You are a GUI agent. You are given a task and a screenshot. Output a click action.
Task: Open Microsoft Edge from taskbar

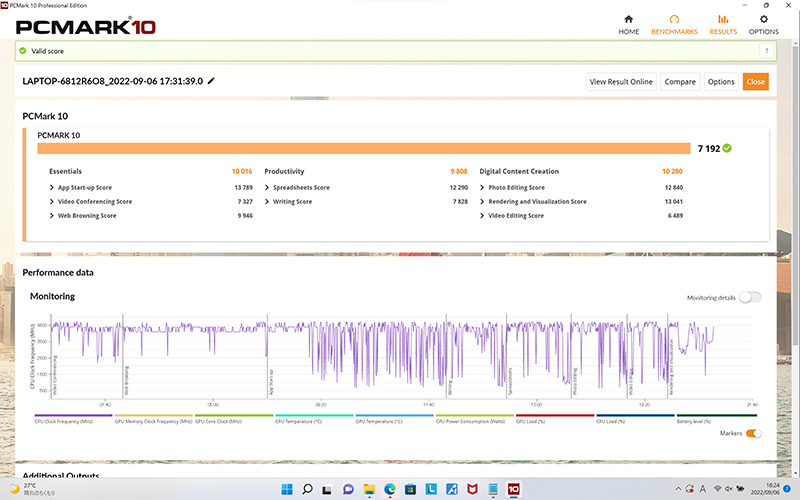coord(391,488)
